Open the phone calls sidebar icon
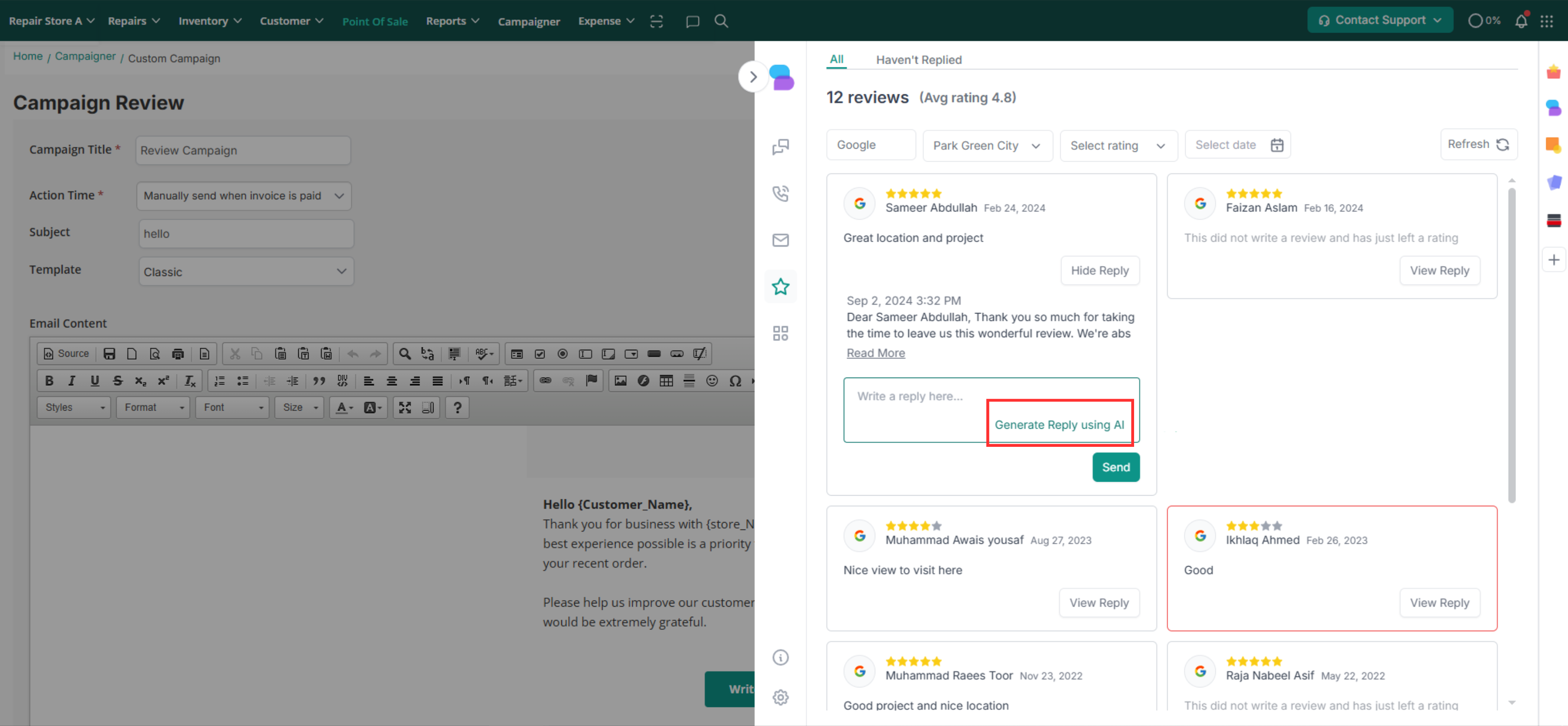This screenshot has width=1568, height=726. coord(781,194)
